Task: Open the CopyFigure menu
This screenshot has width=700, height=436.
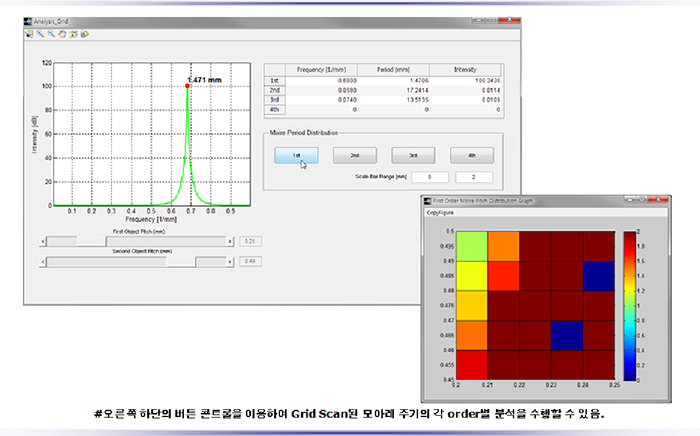Action: pos(442,213)
